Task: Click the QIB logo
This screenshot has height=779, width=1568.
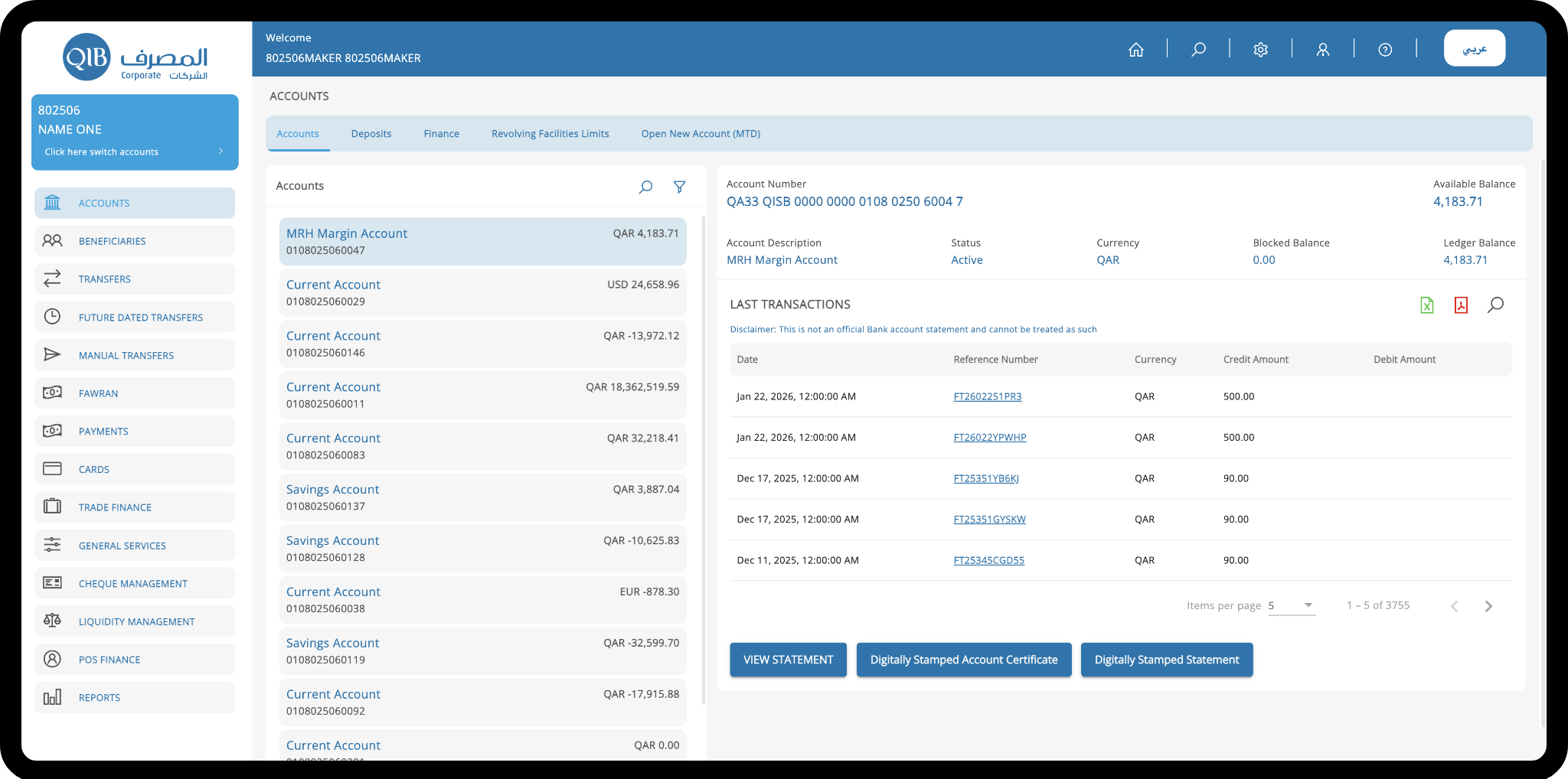Action: coord(136,57)
